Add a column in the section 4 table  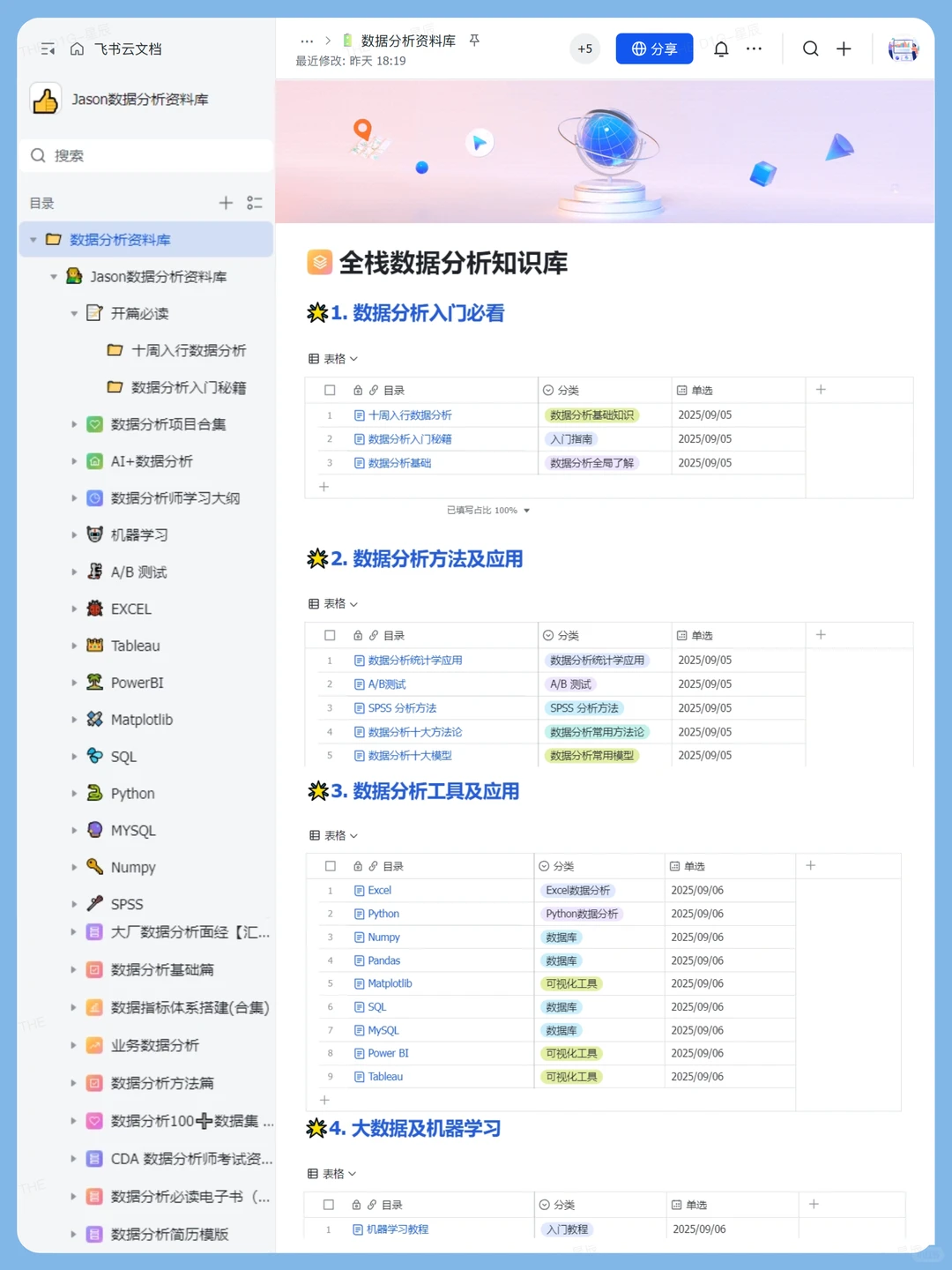814,1204
